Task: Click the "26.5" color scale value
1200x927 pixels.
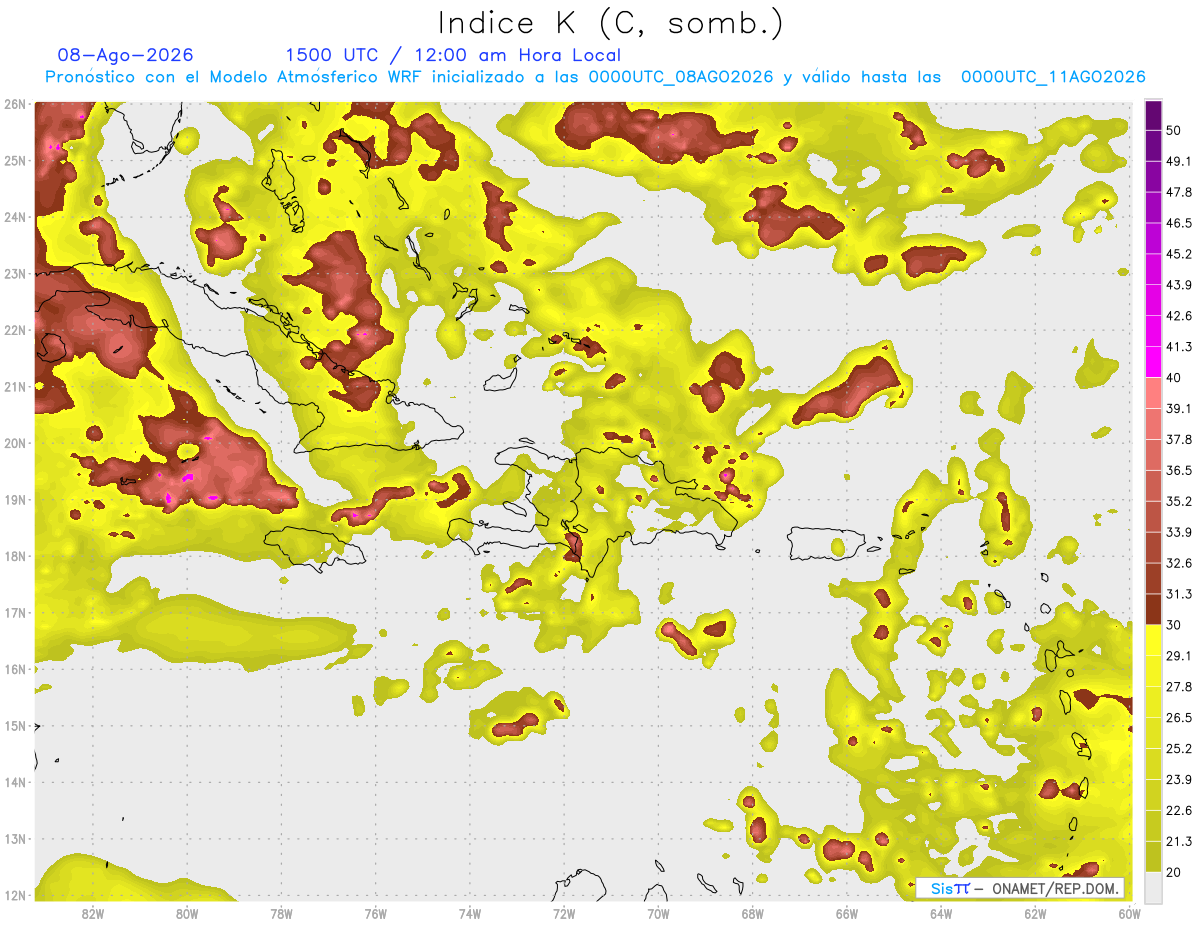Action: (1178, 717)
